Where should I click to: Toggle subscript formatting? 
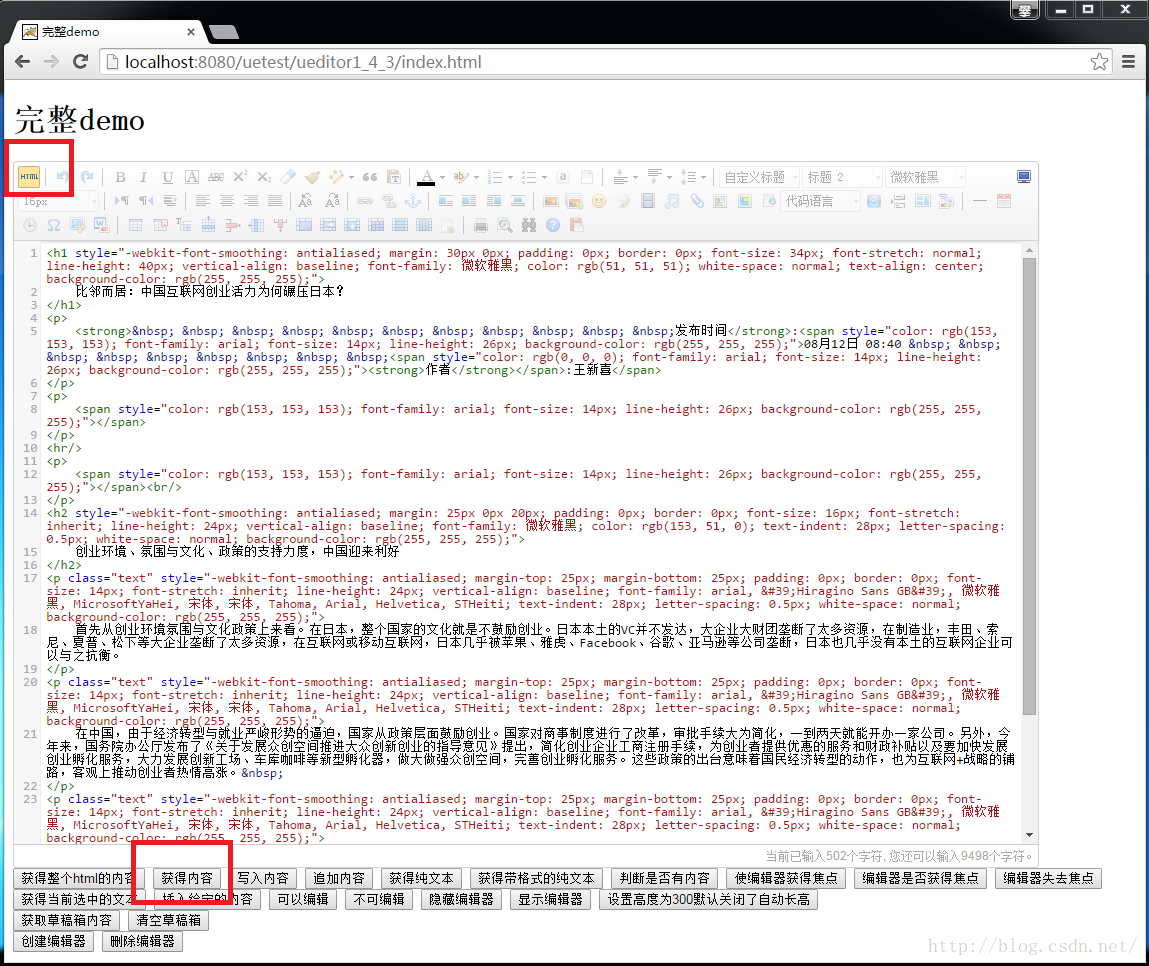pyautogui.click(x=265, y=177)
